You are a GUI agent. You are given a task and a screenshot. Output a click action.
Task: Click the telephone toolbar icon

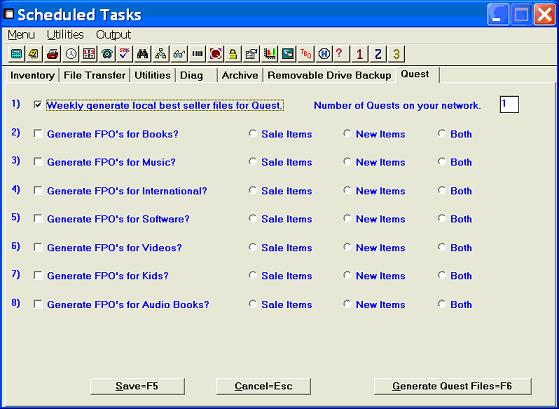[x=107, y=54]
